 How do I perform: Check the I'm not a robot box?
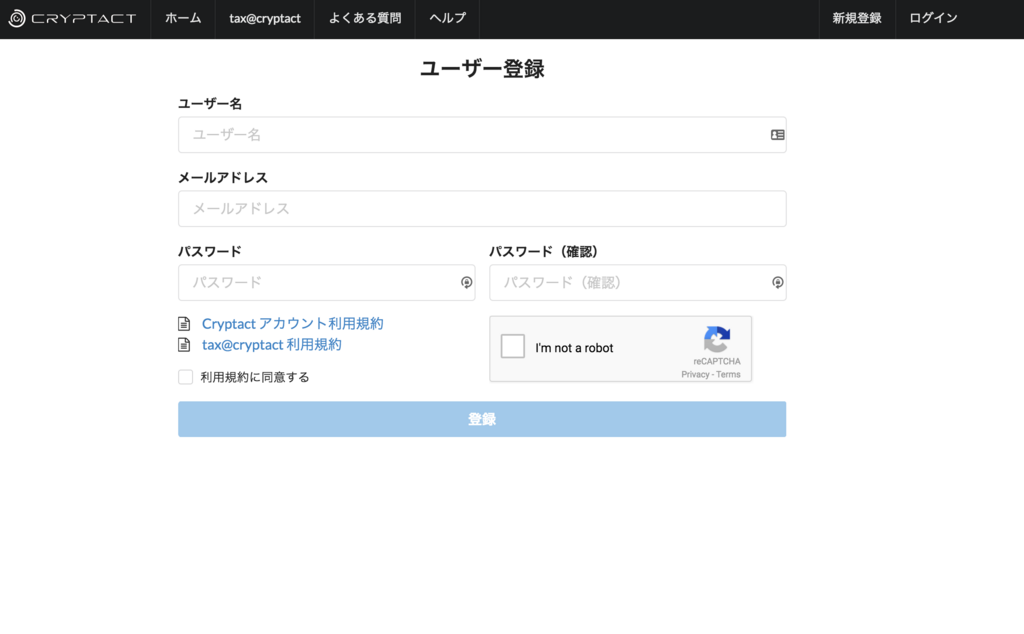(x=513, y=346)
